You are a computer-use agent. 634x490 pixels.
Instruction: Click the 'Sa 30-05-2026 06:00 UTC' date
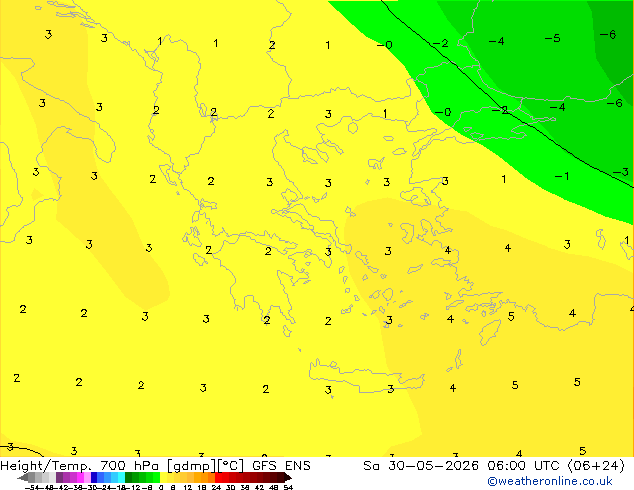(463, 466)
